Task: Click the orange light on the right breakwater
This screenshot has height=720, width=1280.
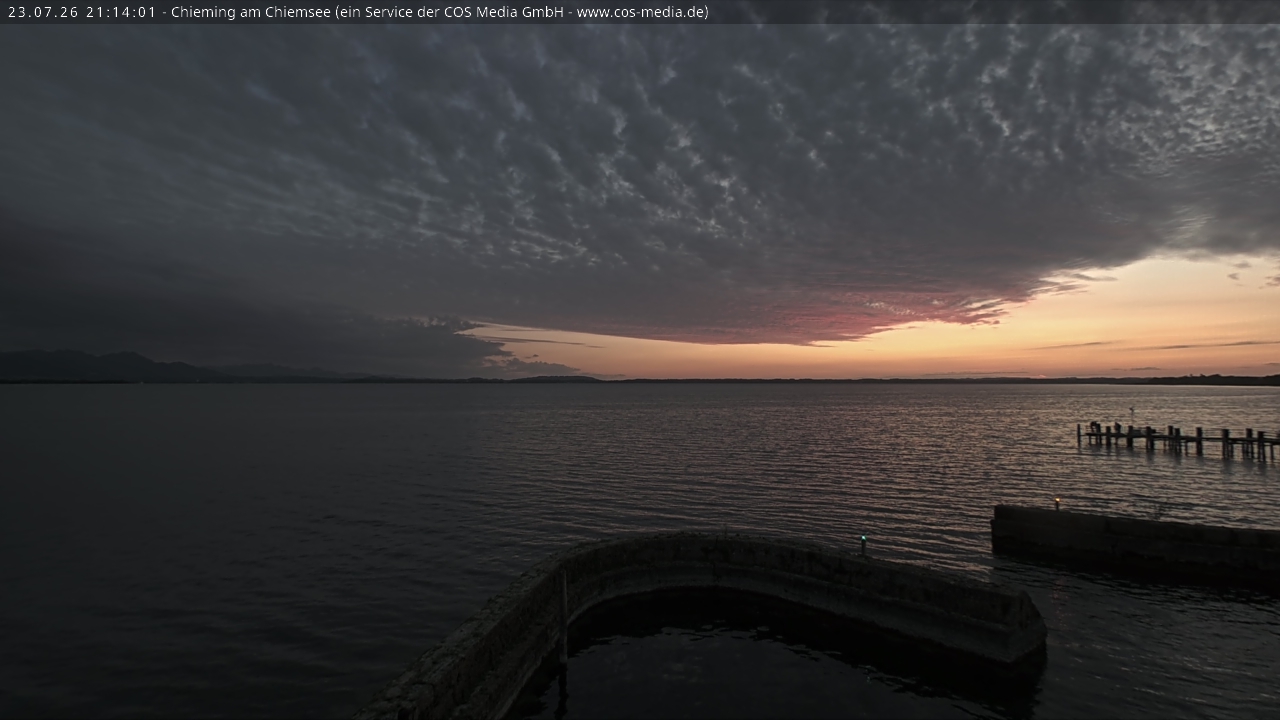Action: [x=1057, y=500]
